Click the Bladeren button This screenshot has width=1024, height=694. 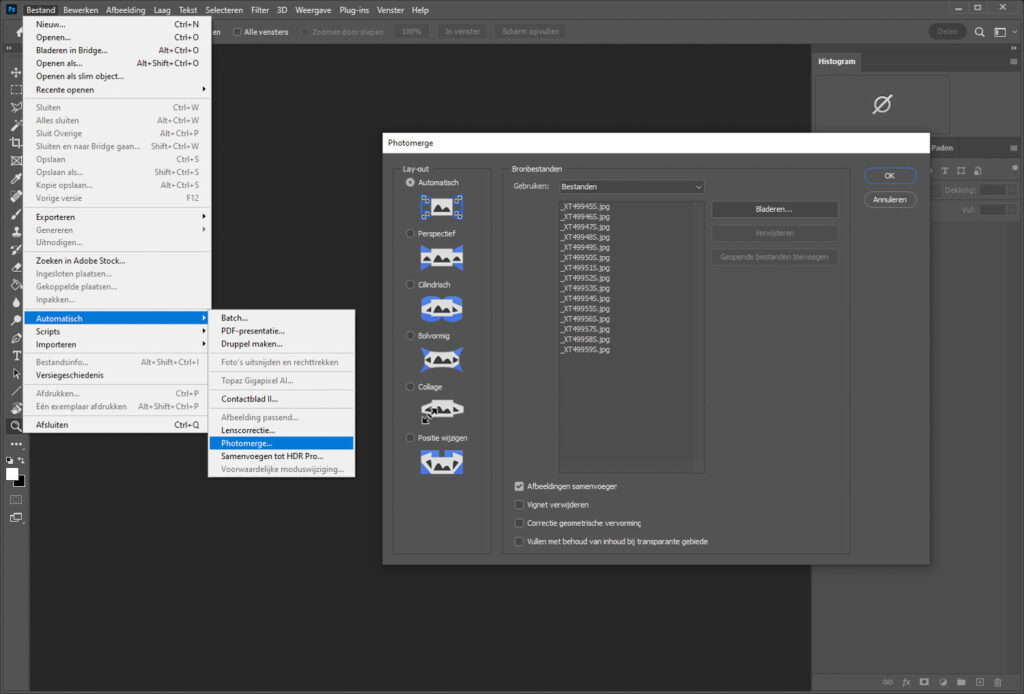774,209
